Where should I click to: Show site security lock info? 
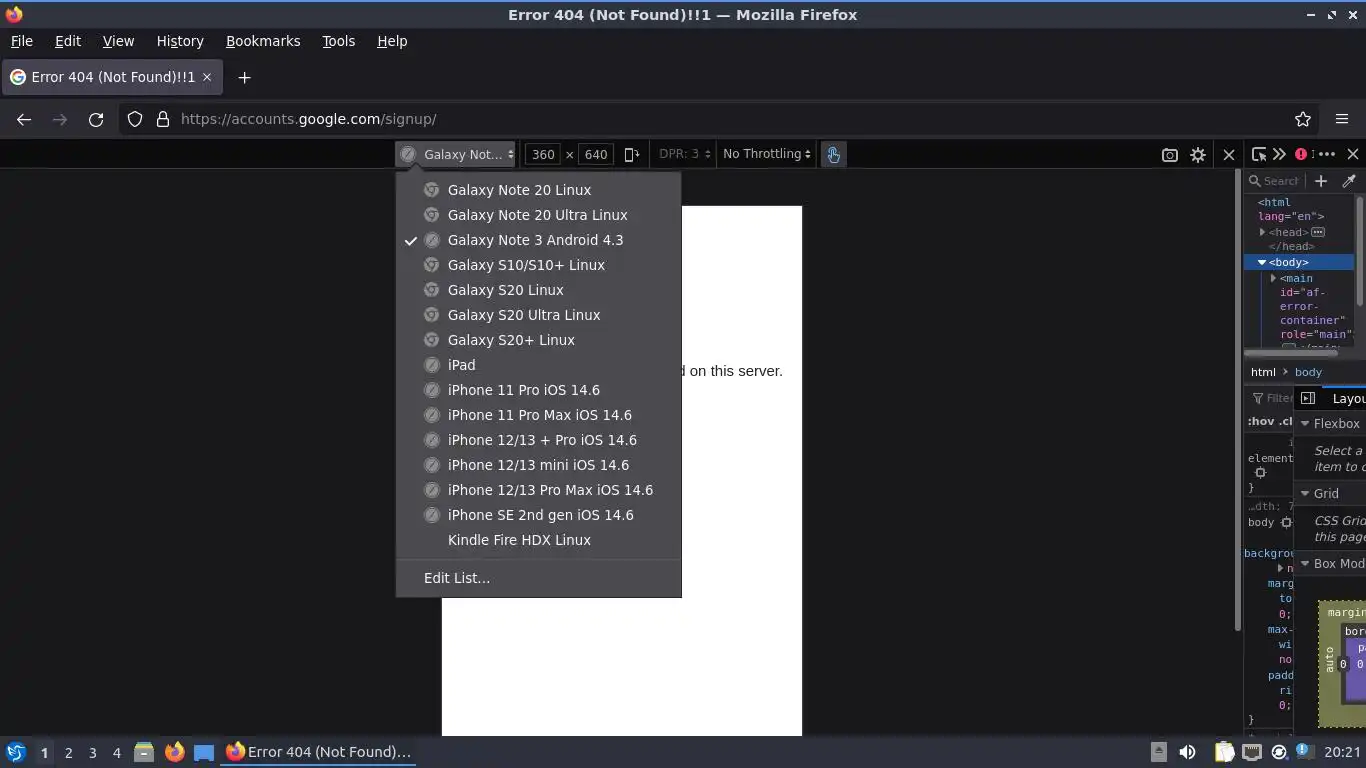[162, 119]
